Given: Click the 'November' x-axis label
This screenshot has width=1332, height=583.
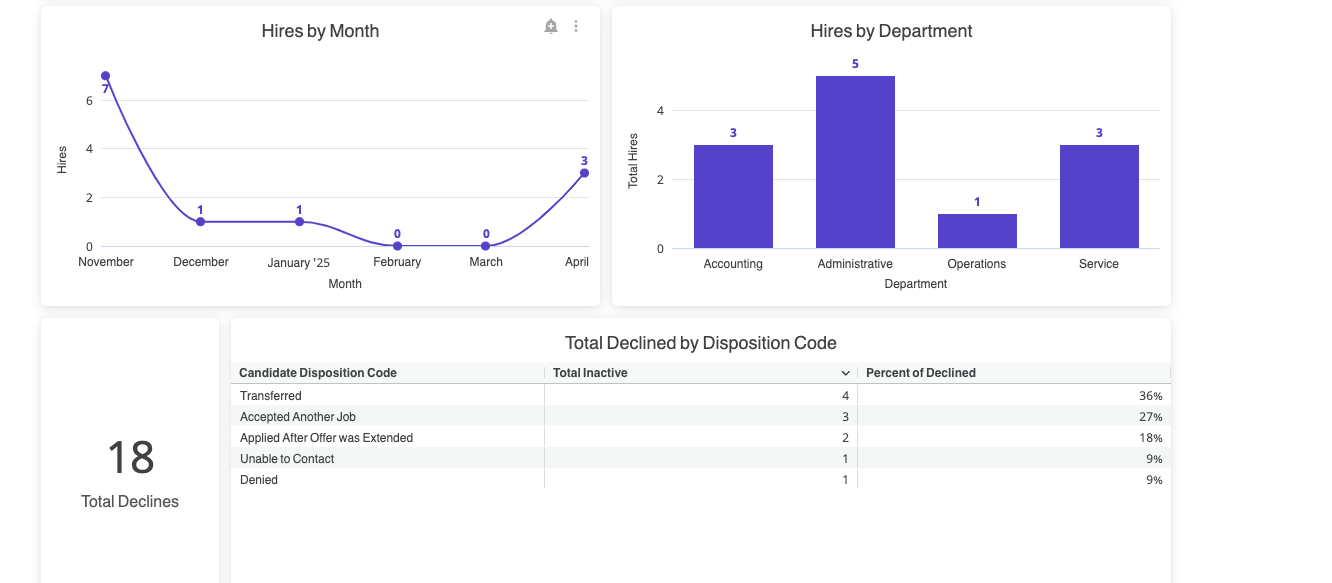Looking at the screenshot, I should (106, 262).
